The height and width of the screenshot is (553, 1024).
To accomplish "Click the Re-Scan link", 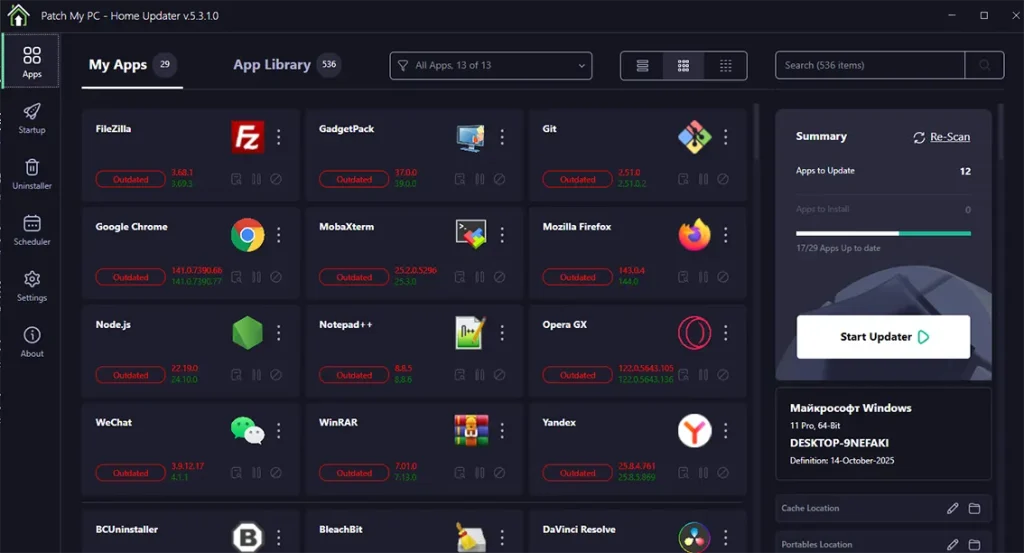I will (x=949, y=137).
